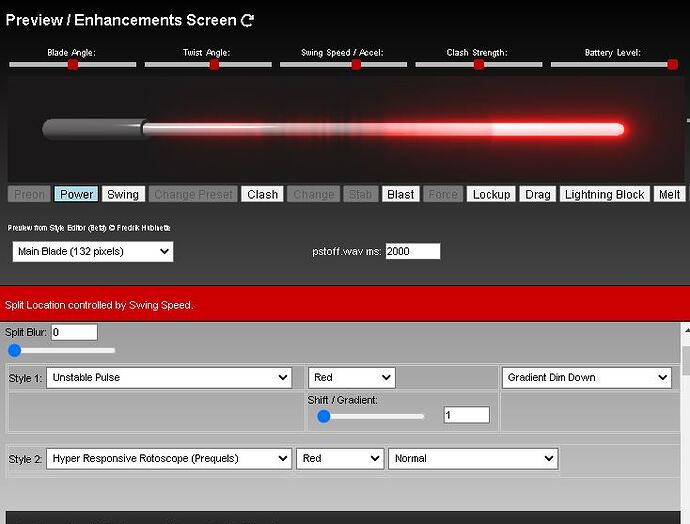This screenshot has height=524, width=690.
Task: Open the Style 2 Red color dropdown
Action: pos(340,458)
